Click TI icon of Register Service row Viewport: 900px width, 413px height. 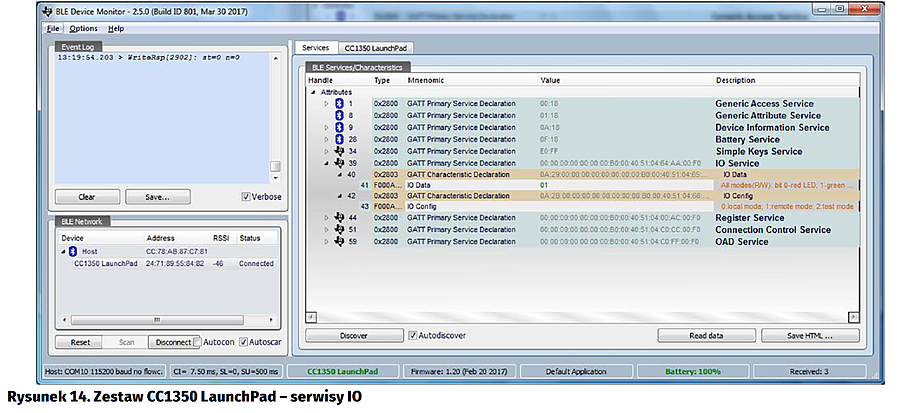338,218
